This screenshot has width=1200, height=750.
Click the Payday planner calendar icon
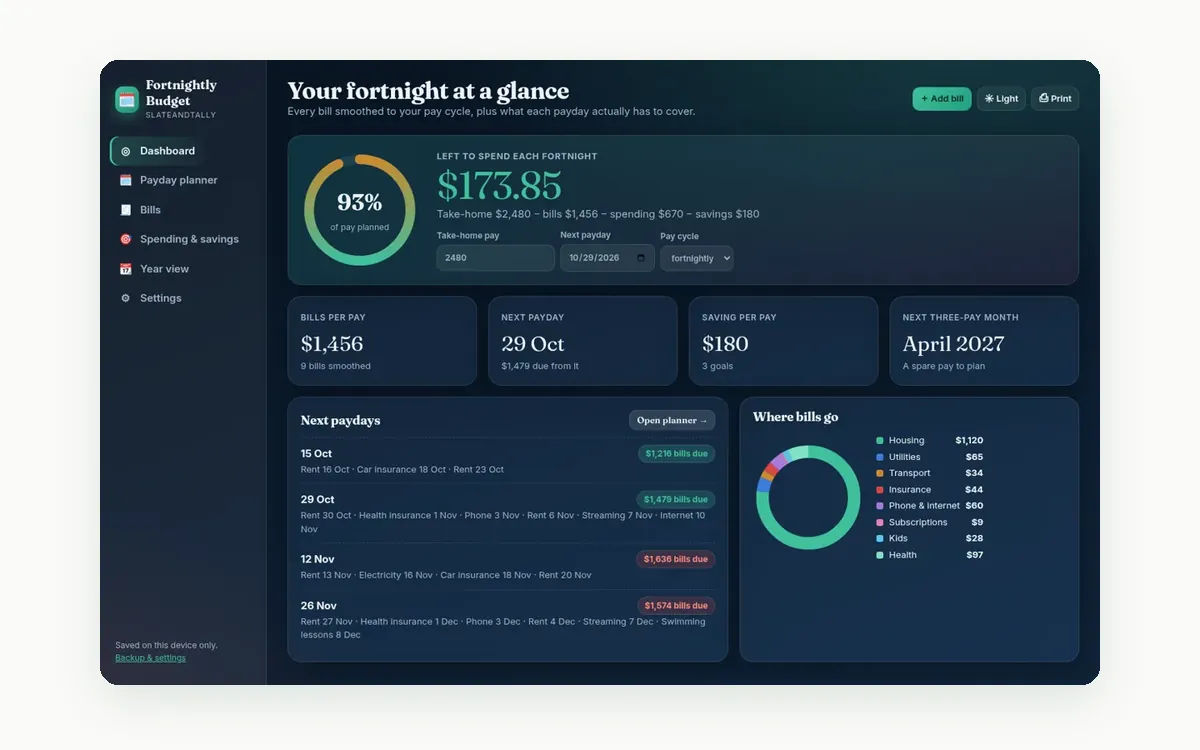tap(126, 180)
